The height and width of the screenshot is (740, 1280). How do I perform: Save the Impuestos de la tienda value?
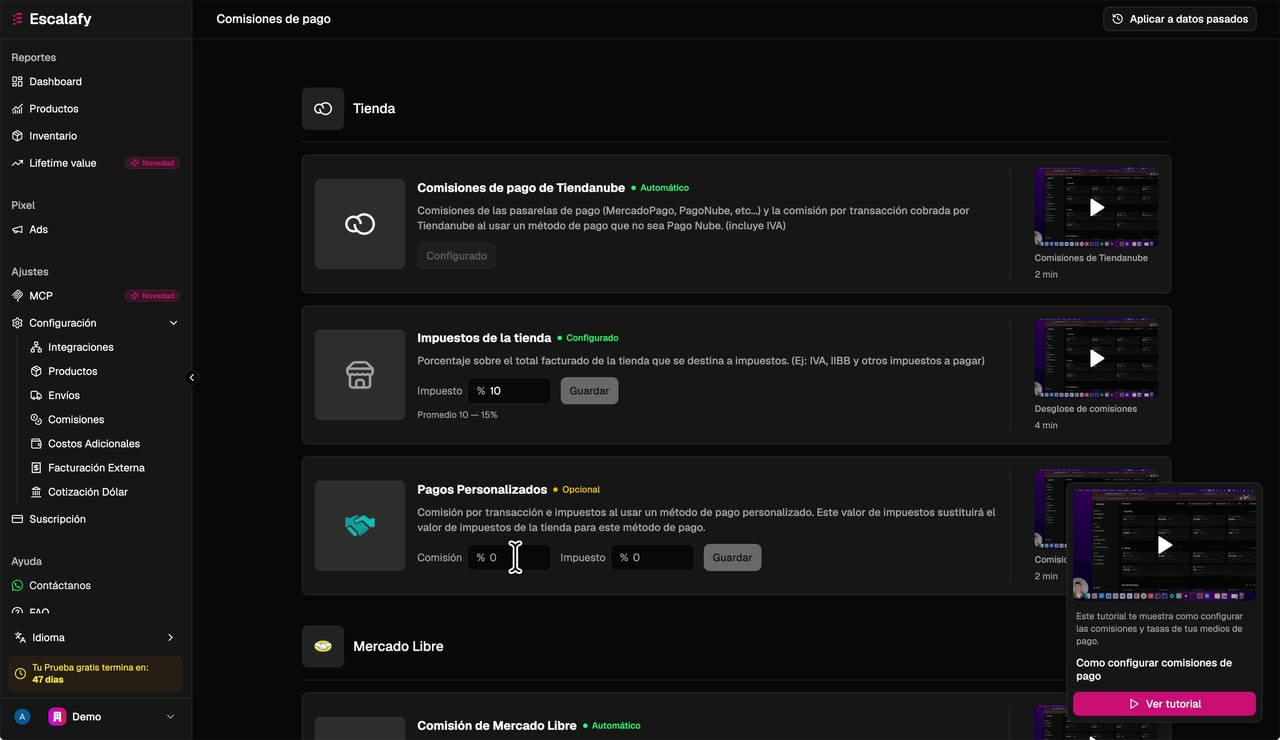pyautogui.click(x=589, y=391)
